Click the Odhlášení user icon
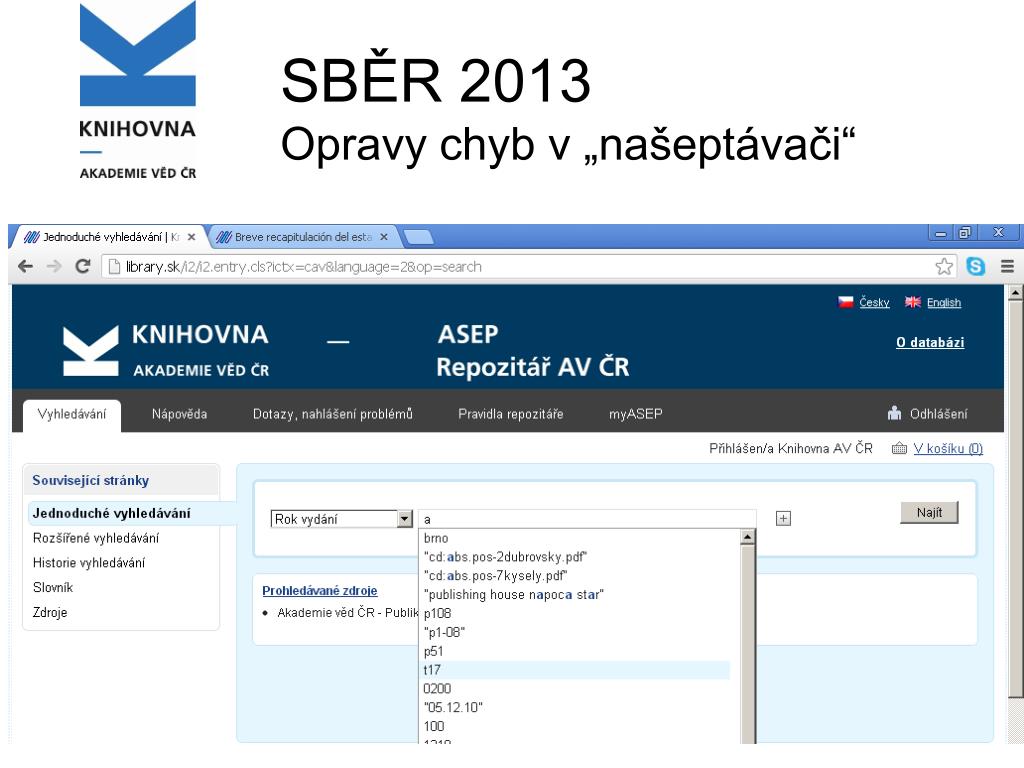 (895, 413)
